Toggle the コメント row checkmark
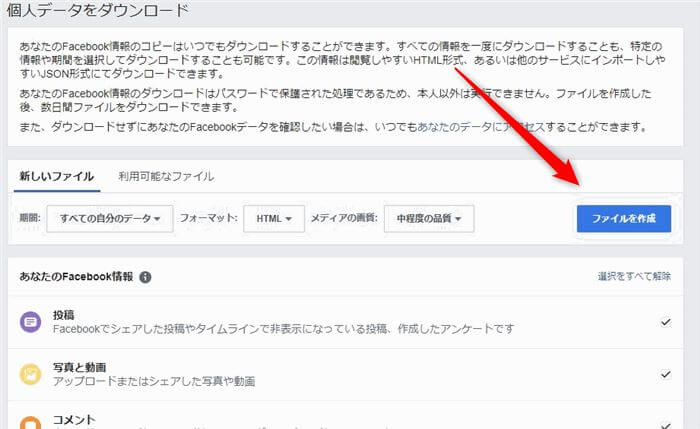700x429 pixels. (666, 425)
